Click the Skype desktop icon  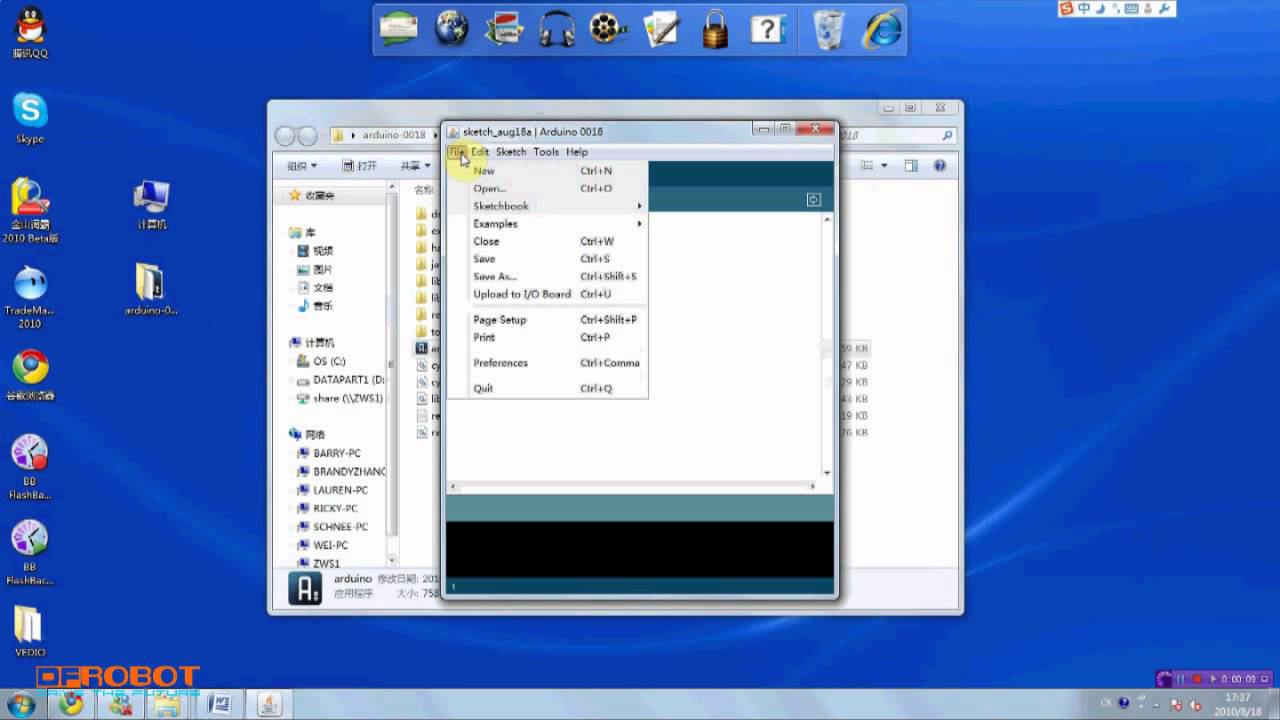click(x=30, y=112)
